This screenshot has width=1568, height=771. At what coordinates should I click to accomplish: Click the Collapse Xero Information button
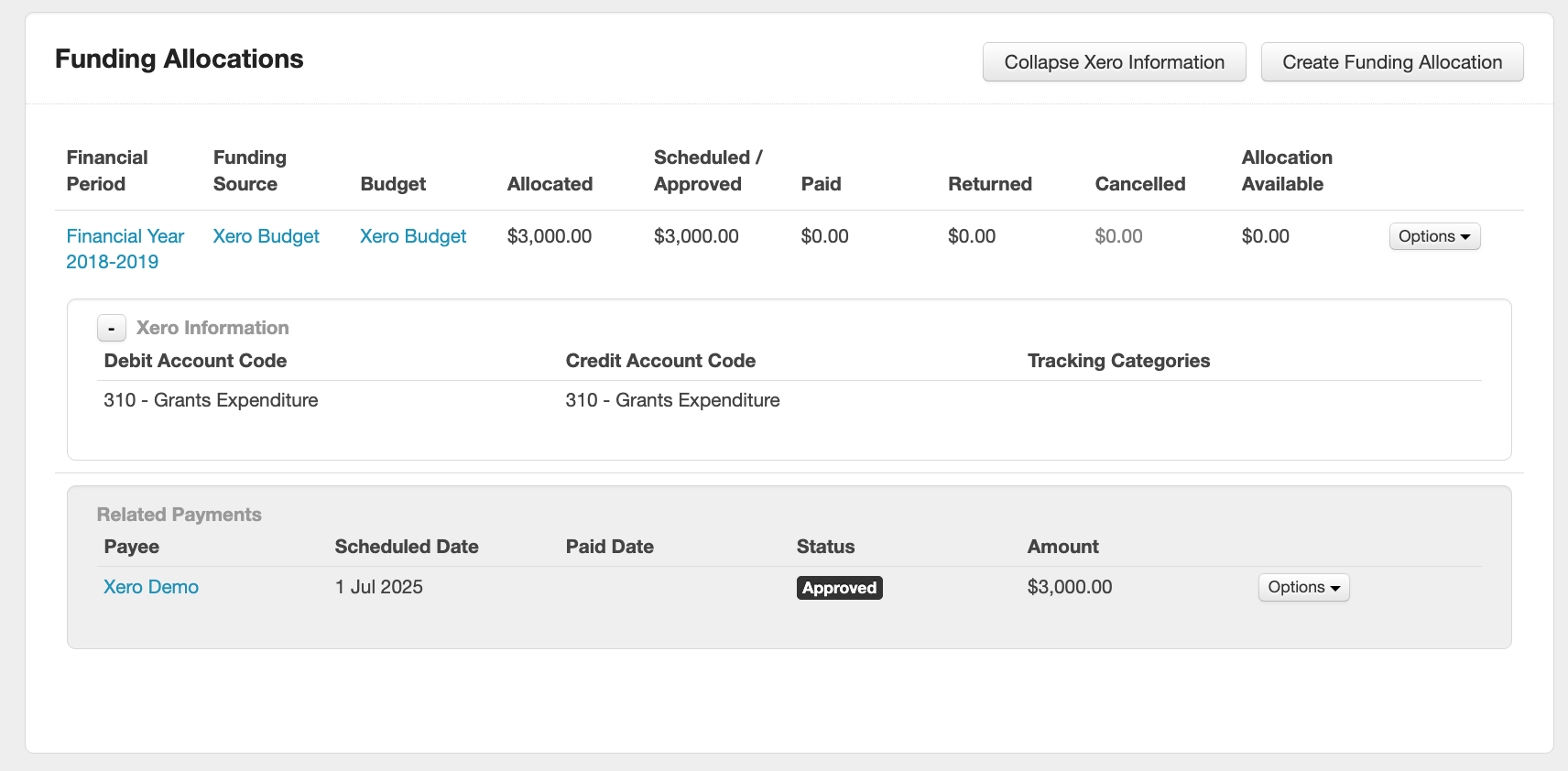pos(1114,62)
